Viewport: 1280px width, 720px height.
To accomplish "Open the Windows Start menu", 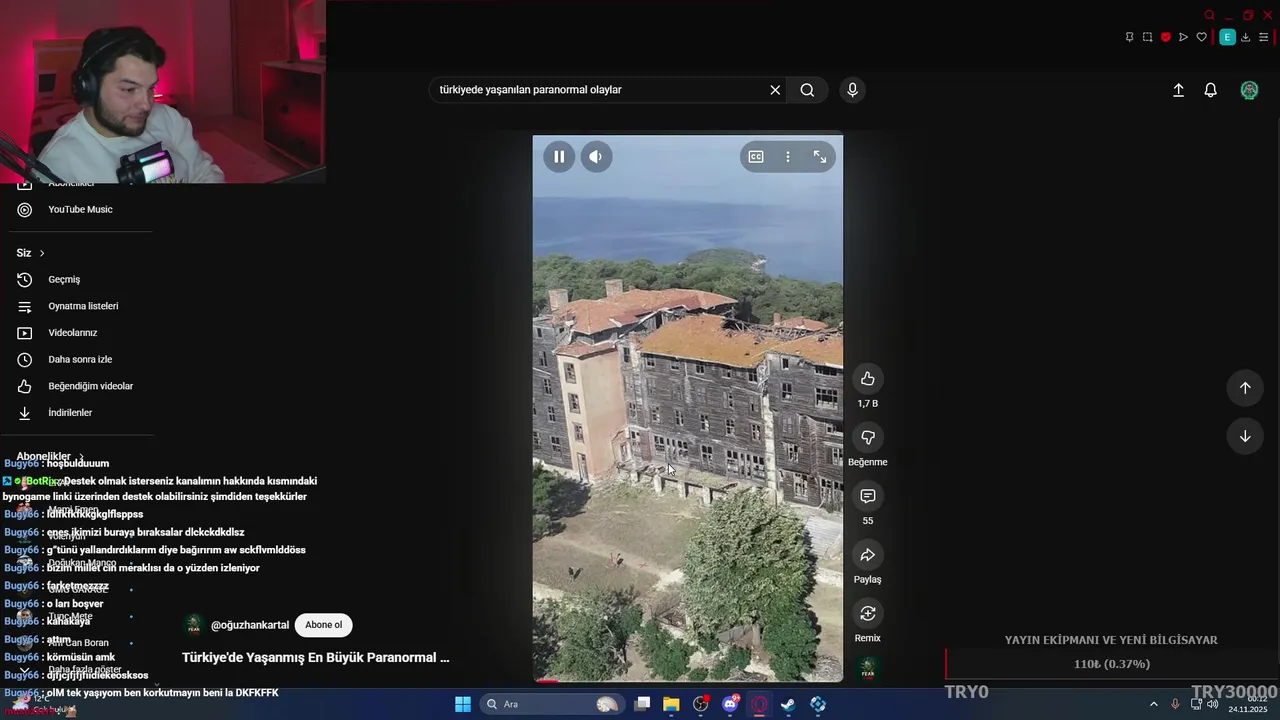I will pyautogui.click(x=463, y=704).
